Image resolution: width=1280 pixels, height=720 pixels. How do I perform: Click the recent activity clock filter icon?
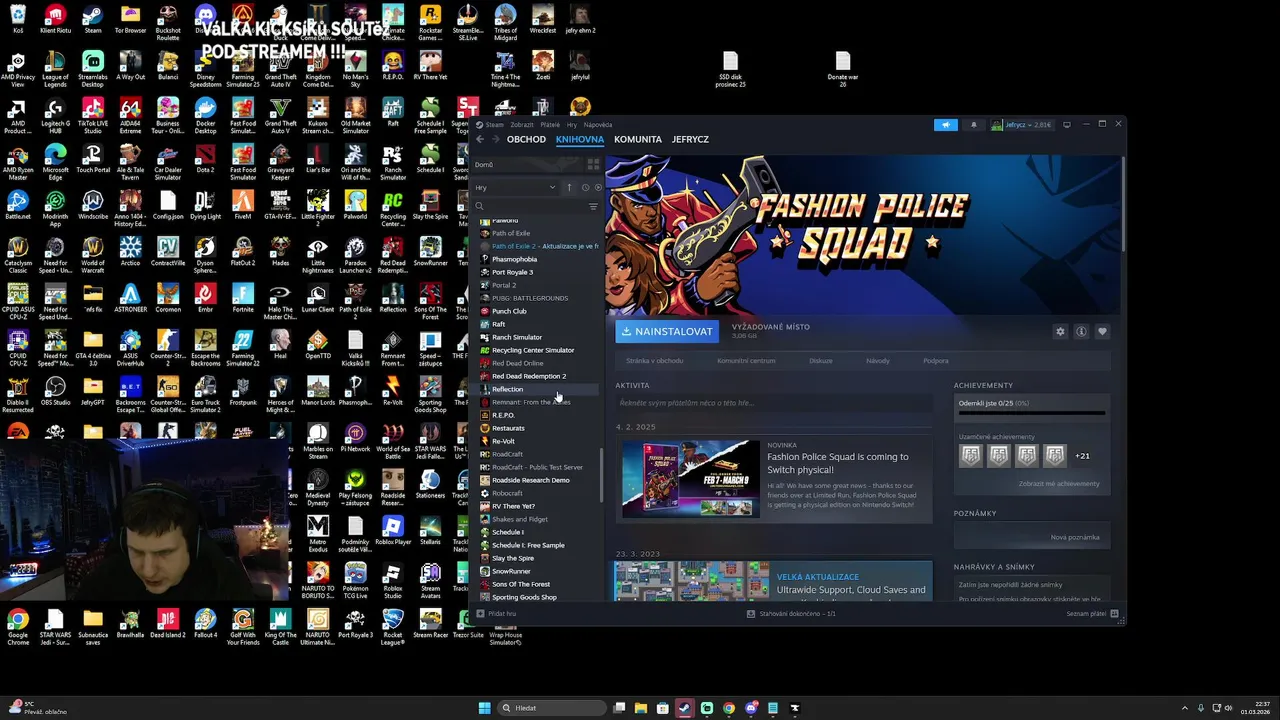(x=585, y=187)
